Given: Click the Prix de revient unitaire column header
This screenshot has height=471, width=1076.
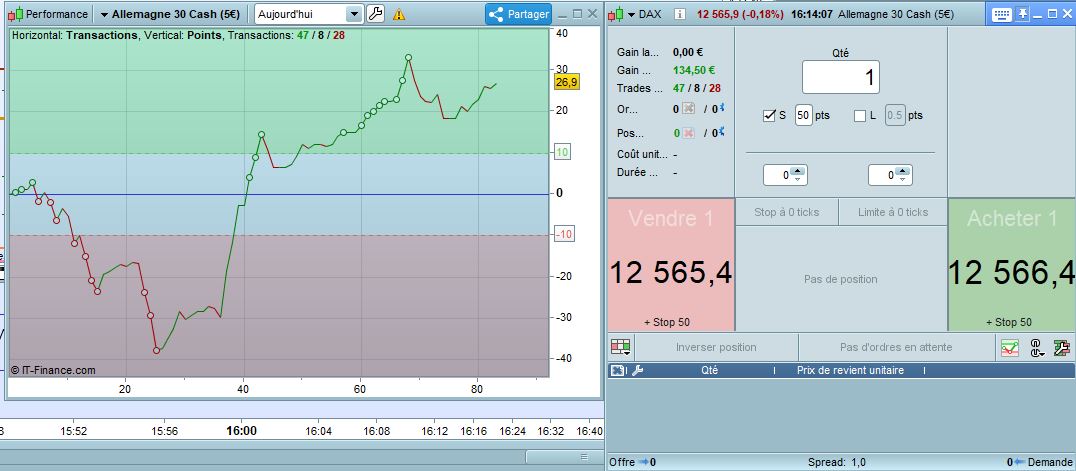Looking at the screenshot, I should tap(850, 370).
